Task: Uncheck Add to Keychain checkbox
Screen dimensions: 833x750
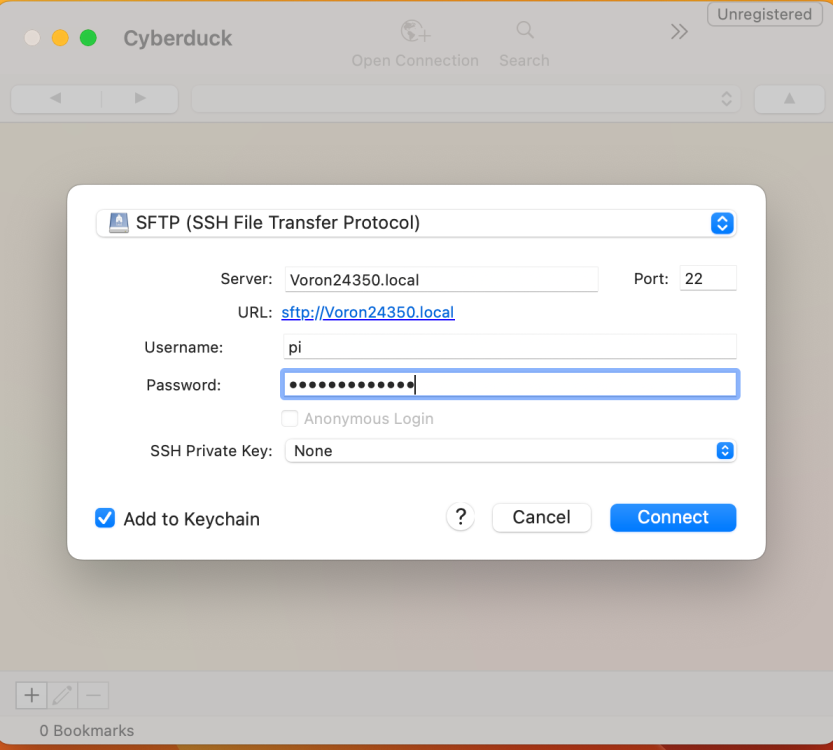Action: coord(105,518)
